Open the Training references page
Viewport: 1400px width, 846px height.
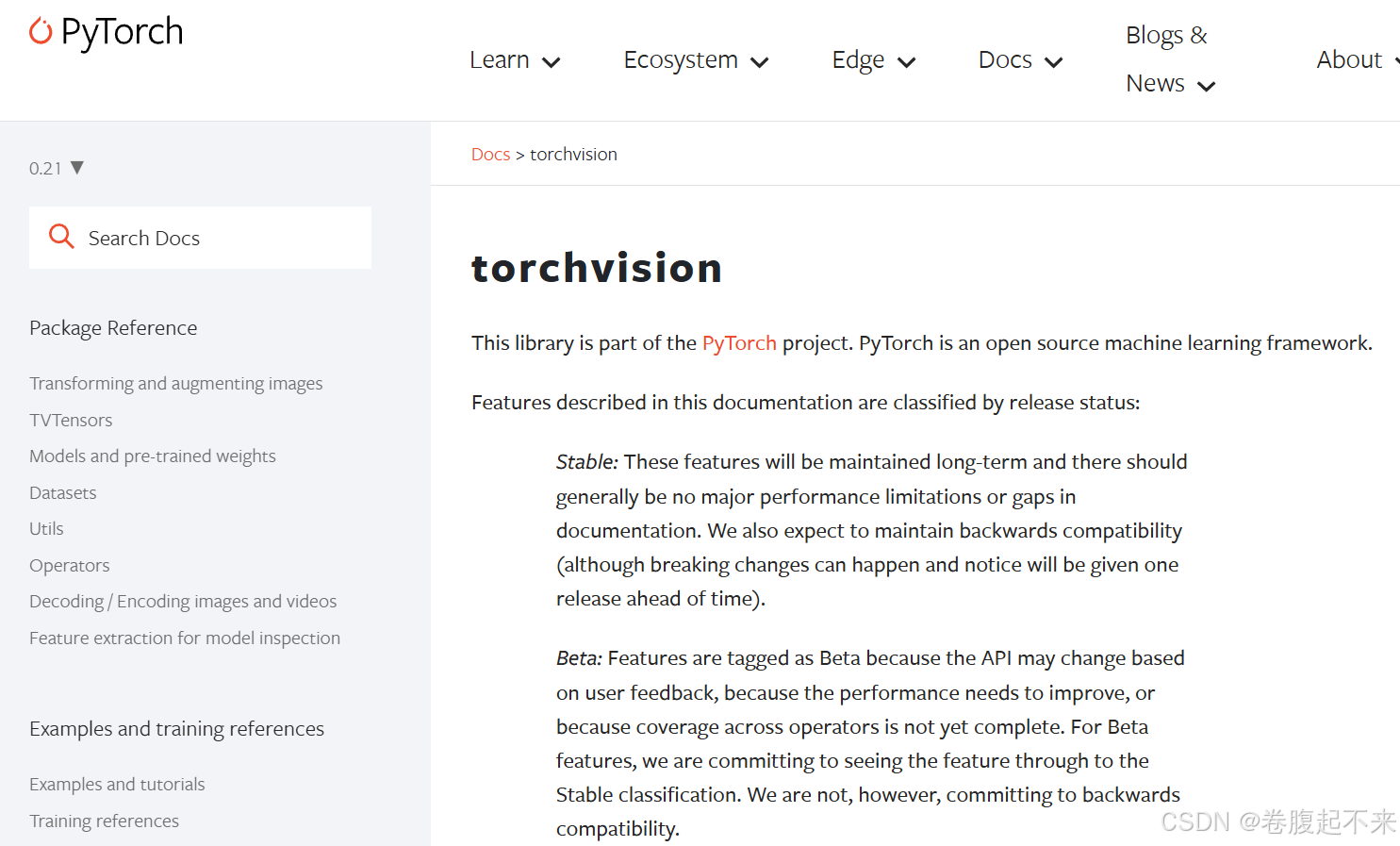click(x=104, y=821)
